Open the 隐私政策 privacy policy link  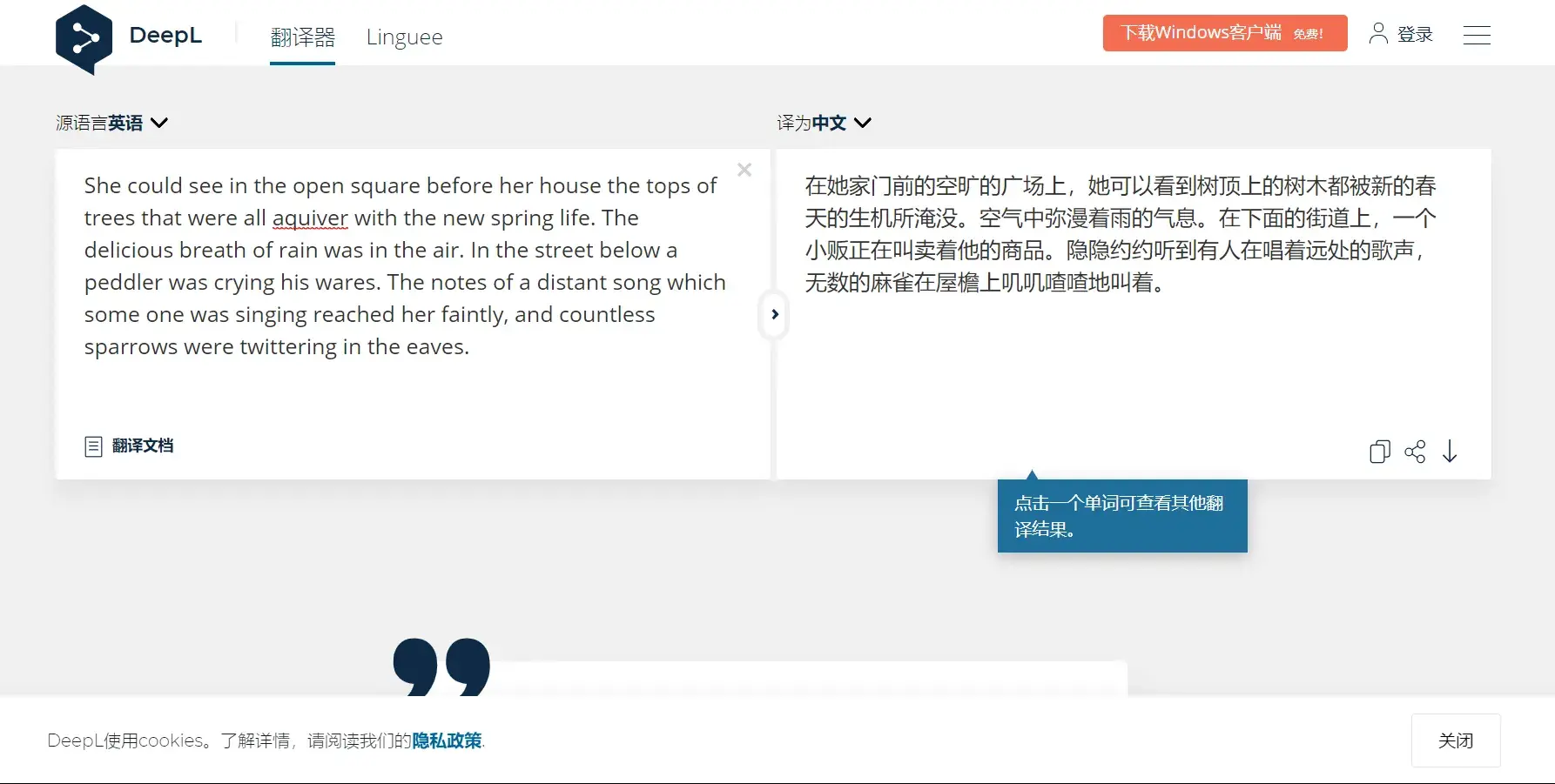tap(447, 740)
